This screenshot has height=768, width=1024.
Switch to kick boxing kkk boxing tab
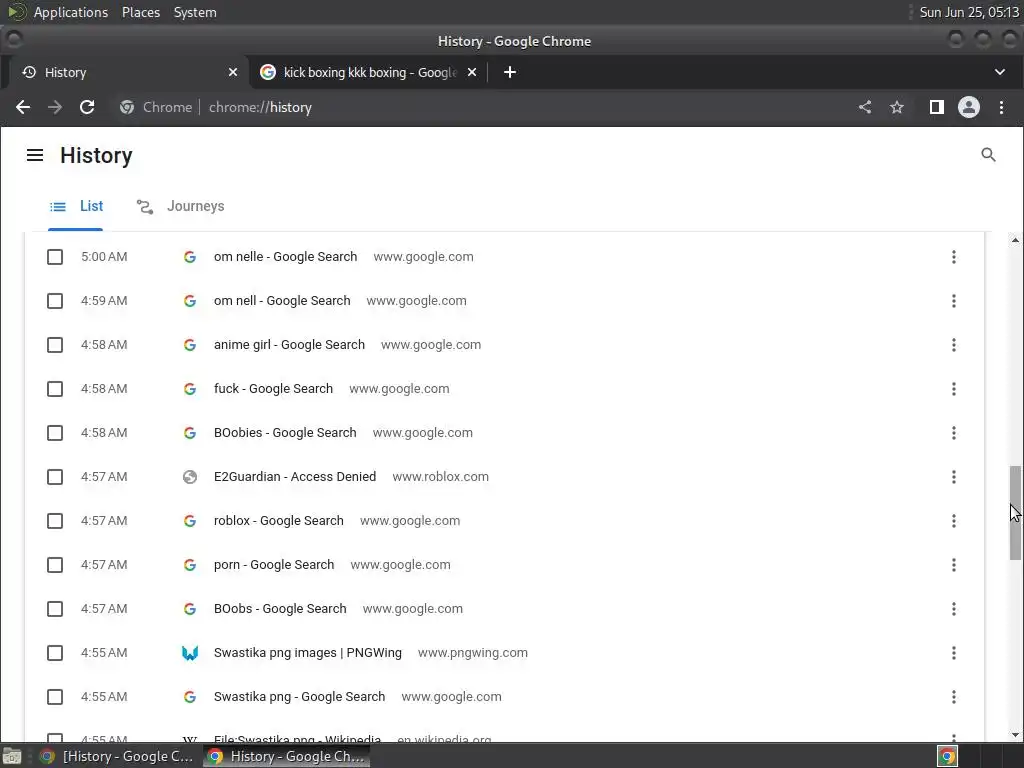click(x=369, y=72)
